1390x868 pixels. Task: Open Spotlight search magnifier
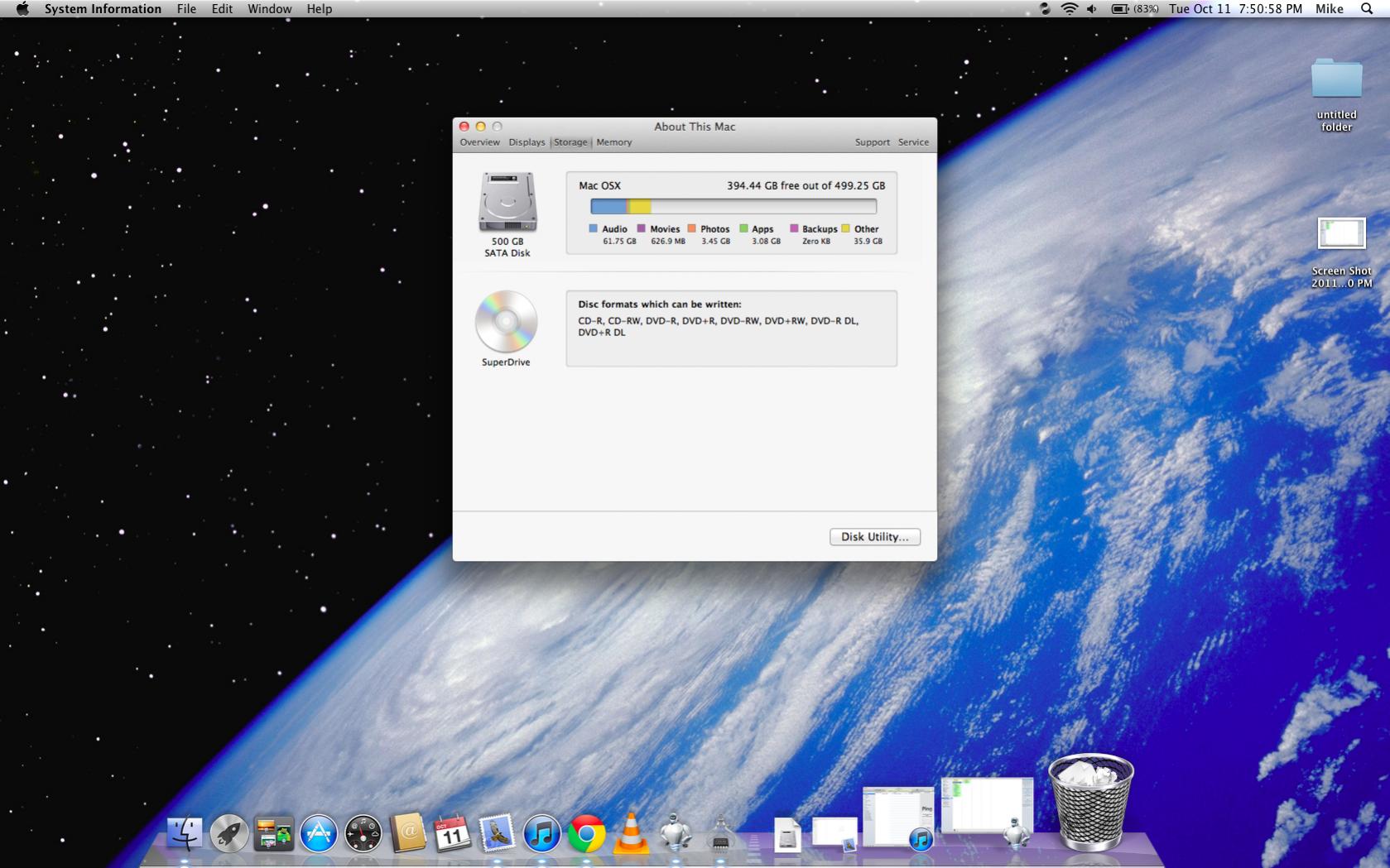(x=1367, y=8)
